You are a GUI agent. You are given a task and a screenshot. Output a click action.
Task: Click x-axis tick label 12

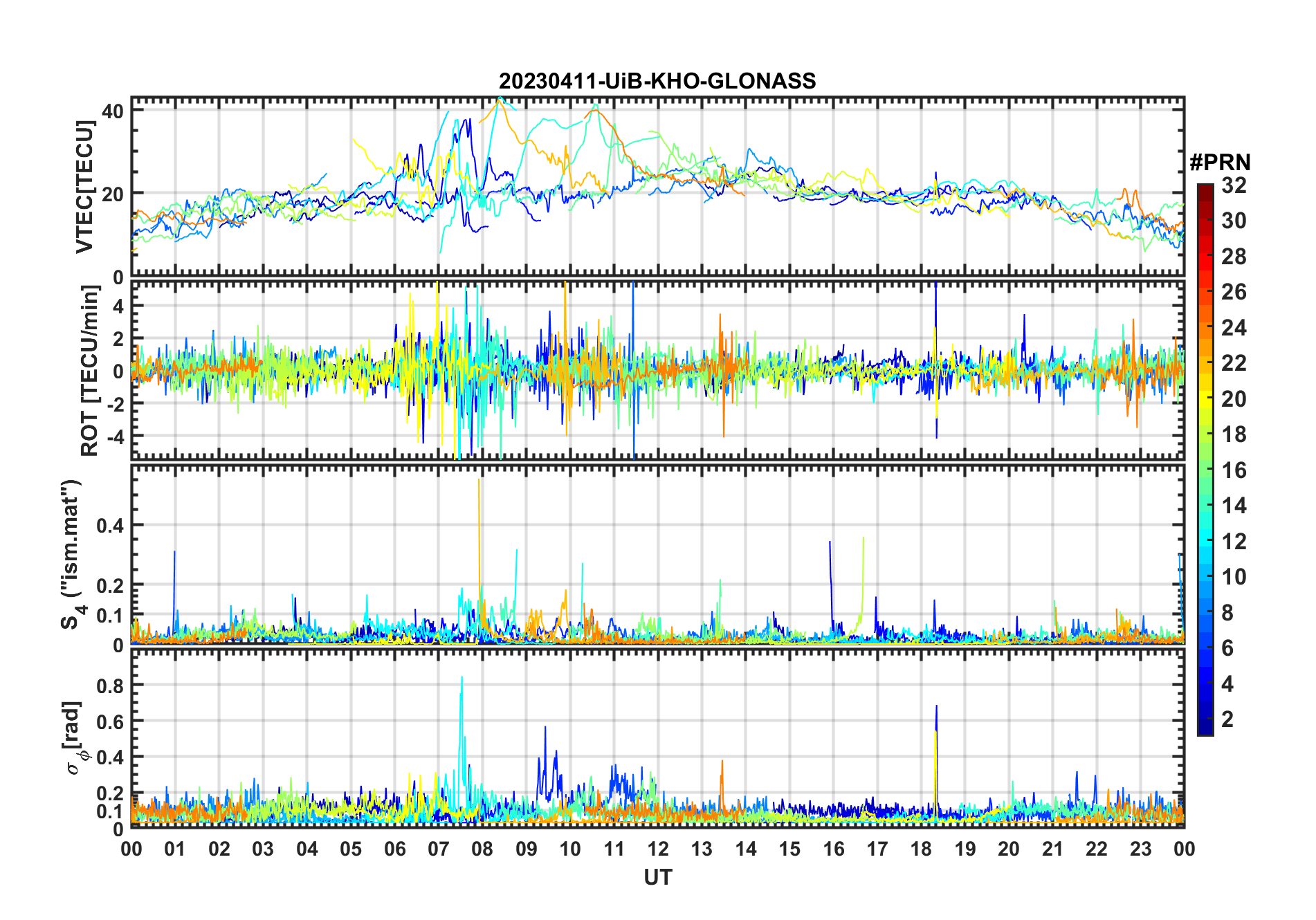tap(658, 849)
